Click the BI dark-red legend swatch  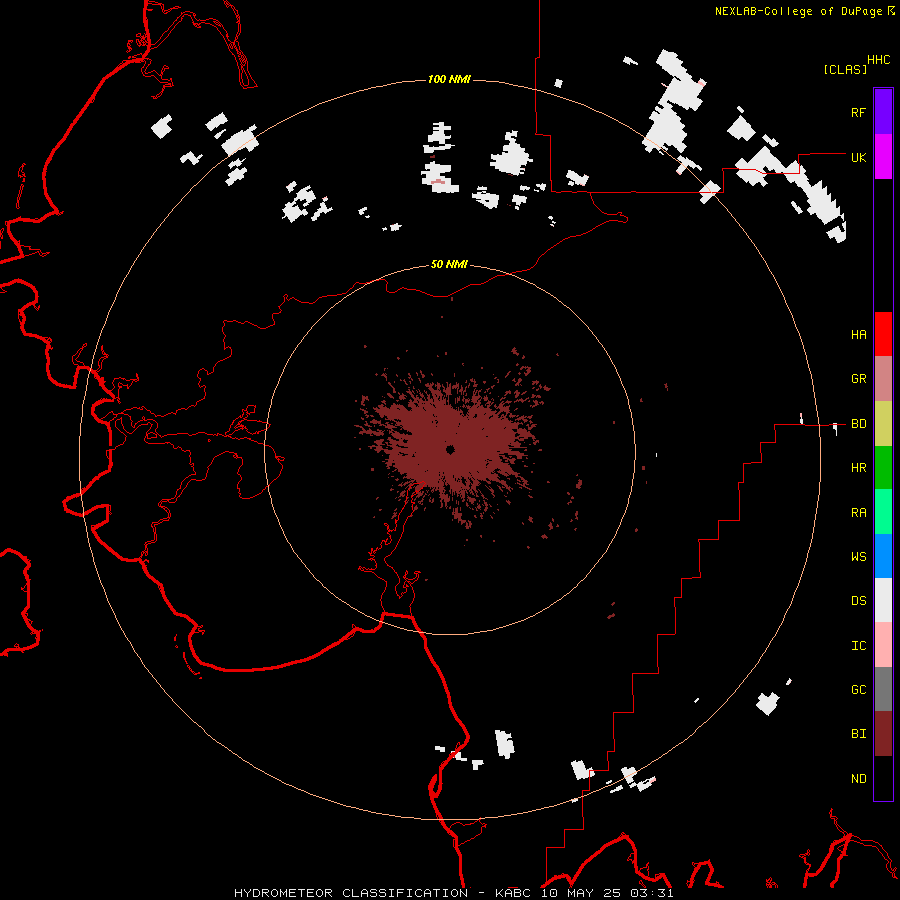(883, 734)
